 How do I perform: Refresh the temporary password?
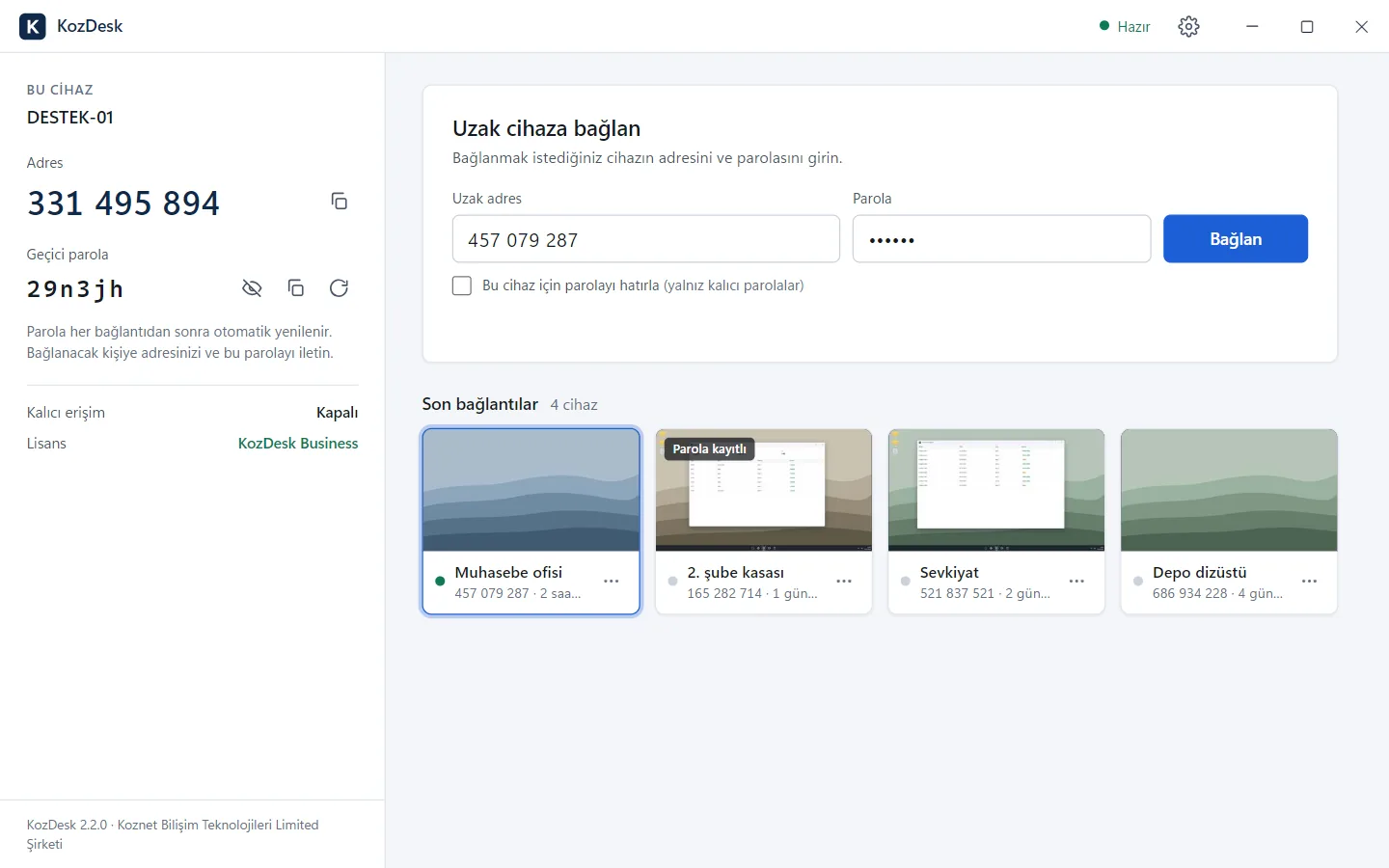coord(339,288)
